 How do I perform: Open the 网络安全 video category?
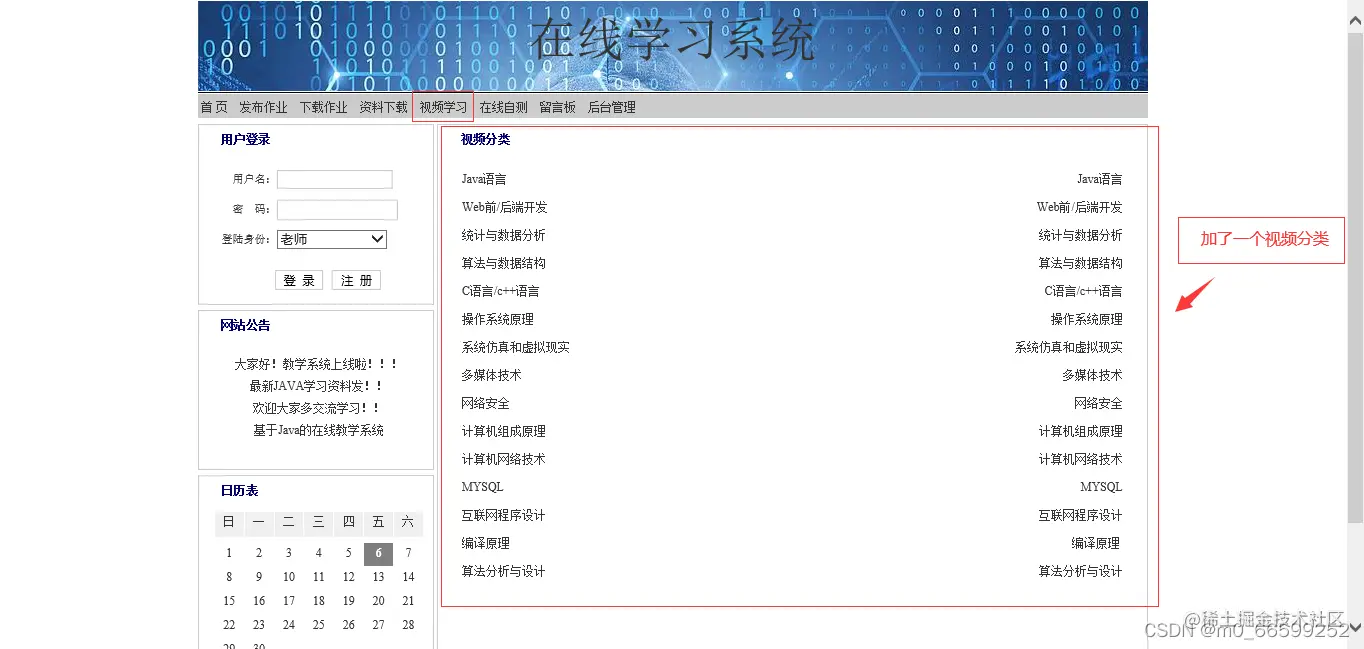tap(484, 403)
